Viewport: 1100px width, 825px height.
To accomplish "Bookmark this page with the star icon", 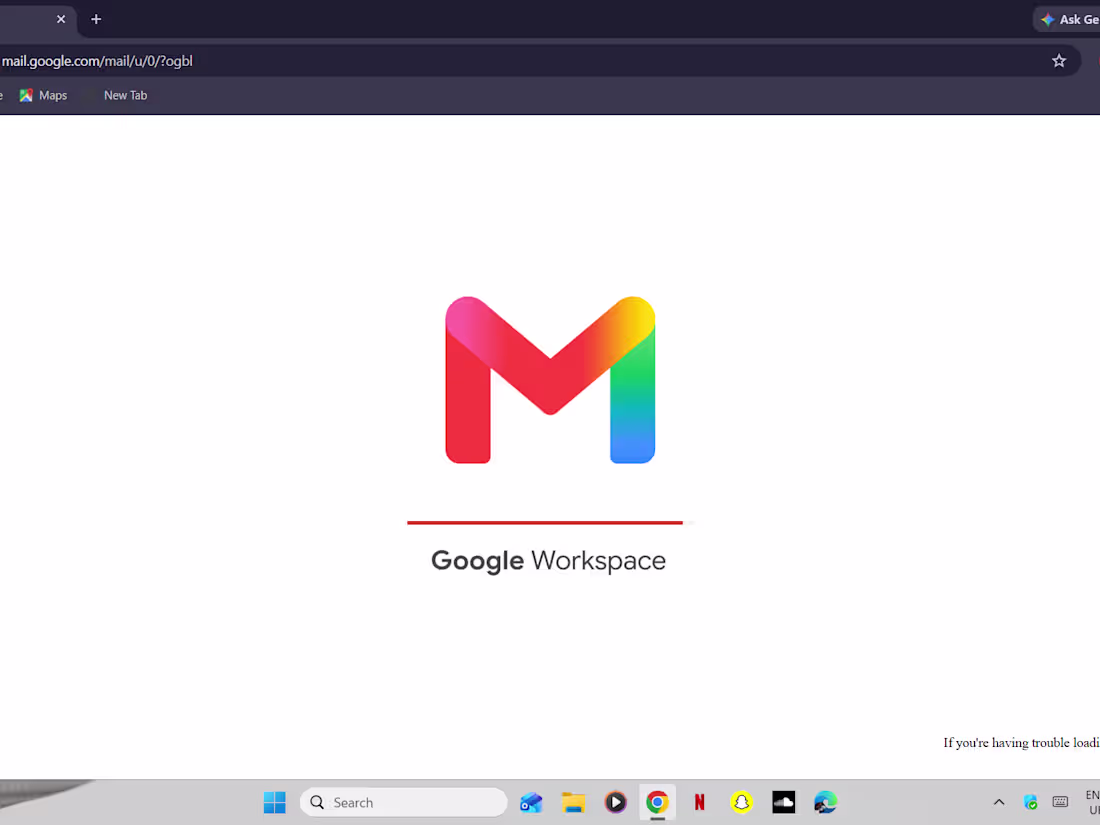I will (1059, 61).
